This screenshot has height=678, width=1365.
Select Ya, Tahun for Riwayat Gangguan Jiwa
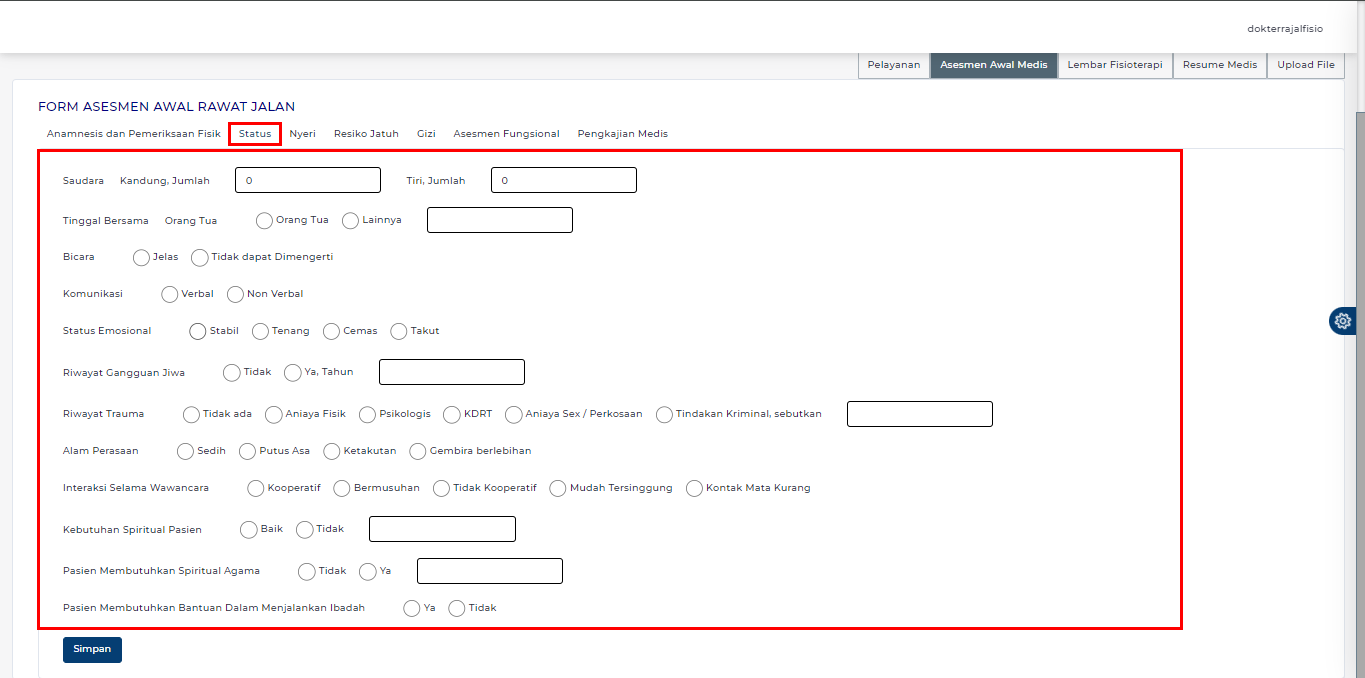(x=293, y=372)
